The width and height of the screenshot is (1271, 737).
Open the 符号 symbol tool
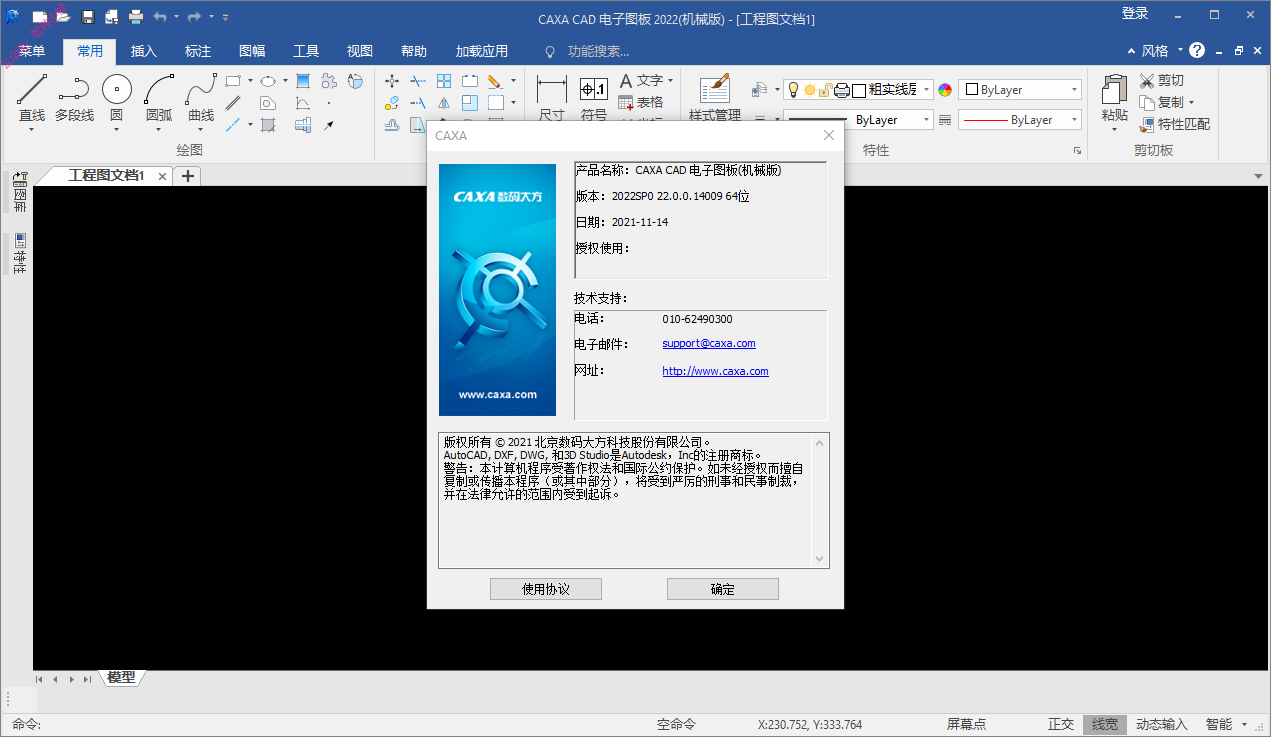594,98
